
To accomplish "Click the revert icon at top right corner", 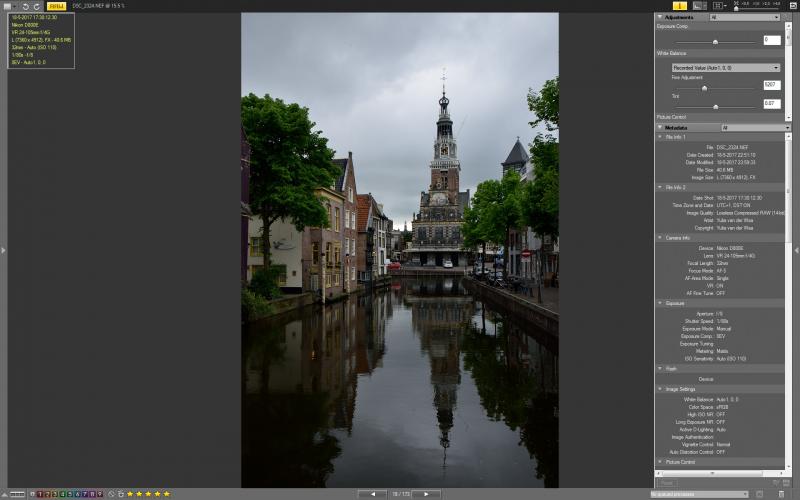I will [x=793, y=6].
